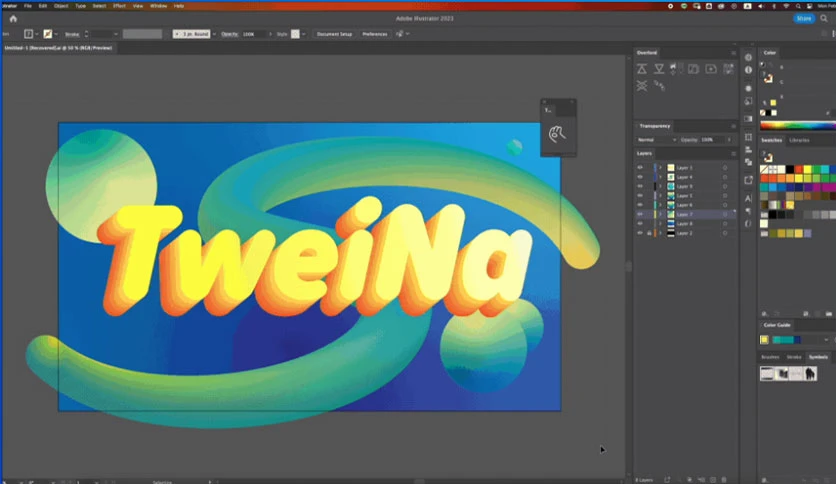Open the stroke weight dropdown
The width and height of the screenshot is (836, 484).
(116, 34)
